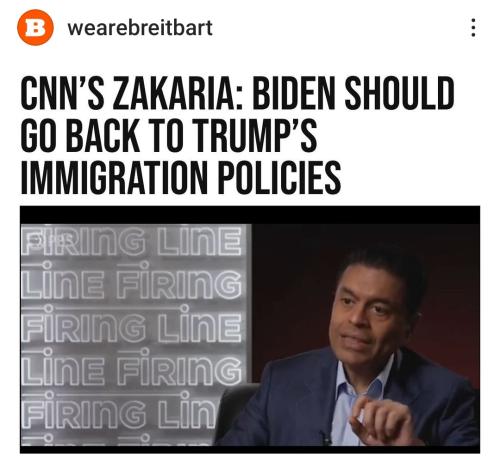Click the lapel microphone on the jacket

click(324, 438)
